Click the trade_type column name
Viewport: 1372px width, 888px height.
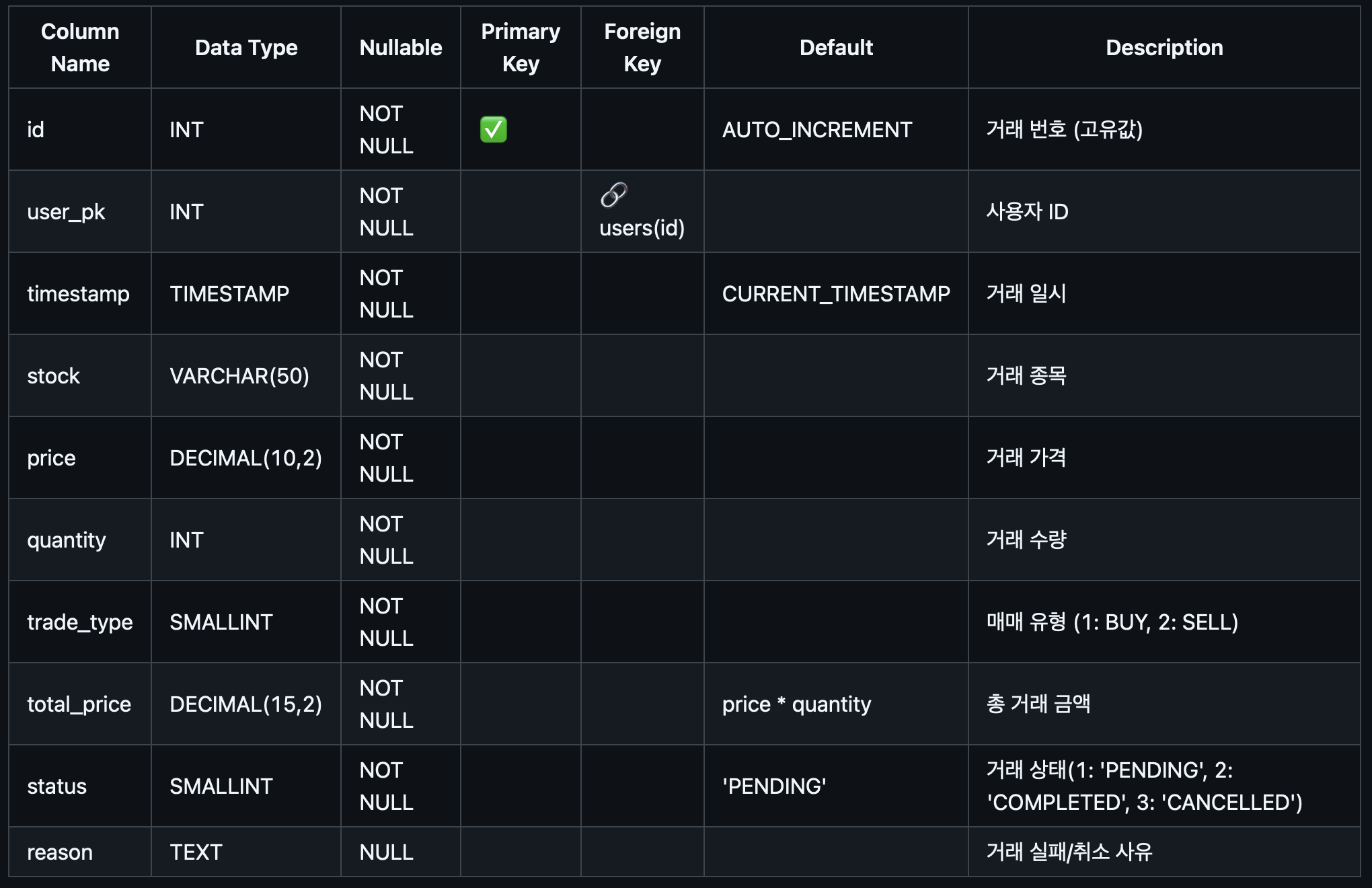click(x=80, y=622)
